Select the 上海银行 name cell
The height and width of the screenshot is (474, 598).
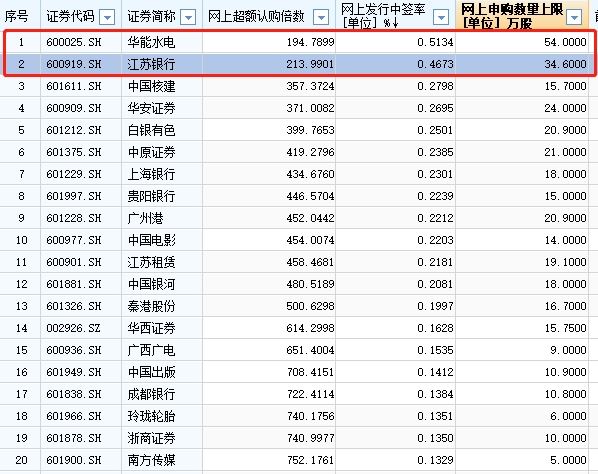tap(151, 174)
